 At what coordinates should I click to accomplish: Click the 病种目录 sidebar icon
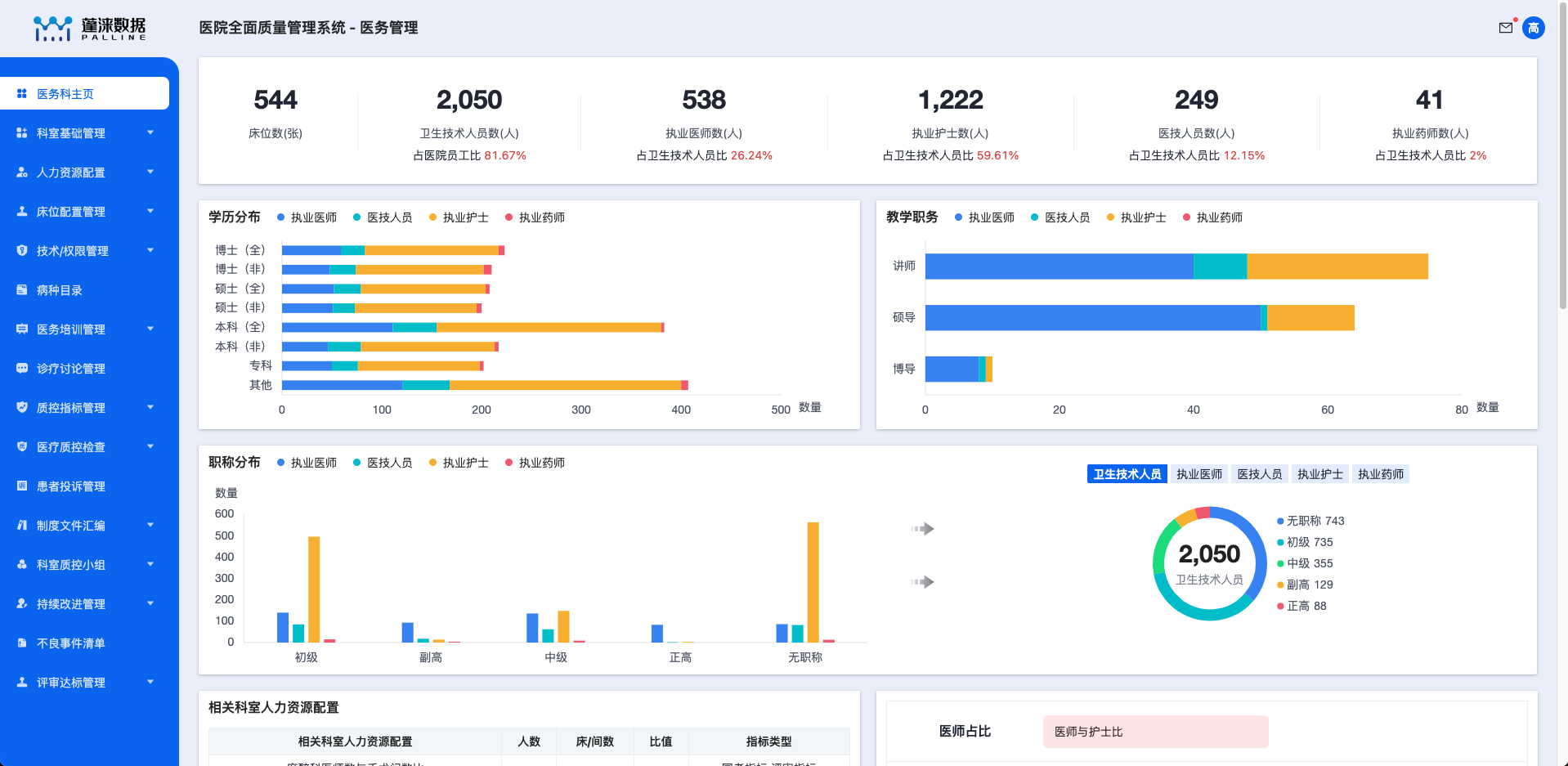[22, 289]
